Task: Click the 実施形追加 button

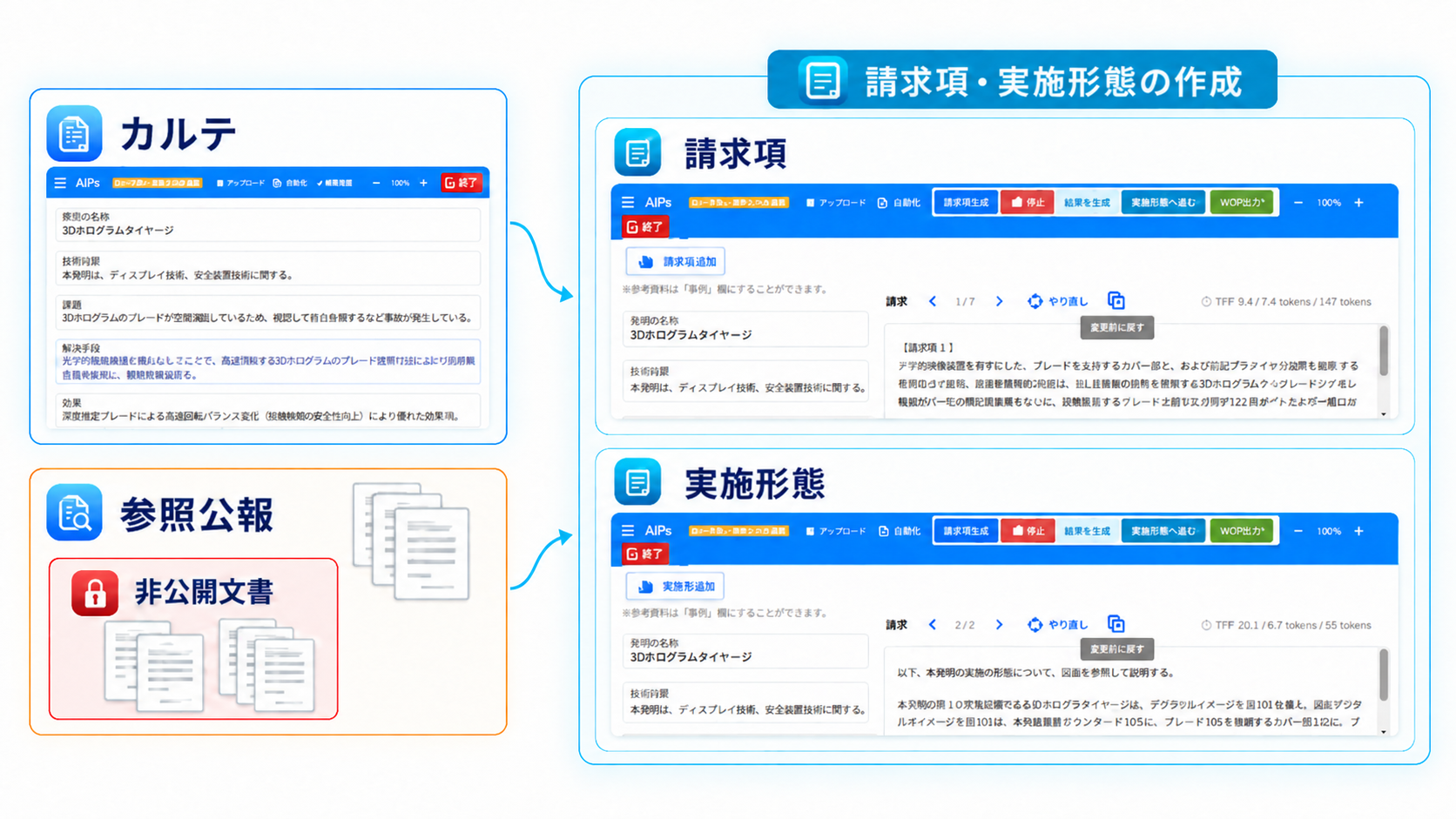Action: (675, 586)
